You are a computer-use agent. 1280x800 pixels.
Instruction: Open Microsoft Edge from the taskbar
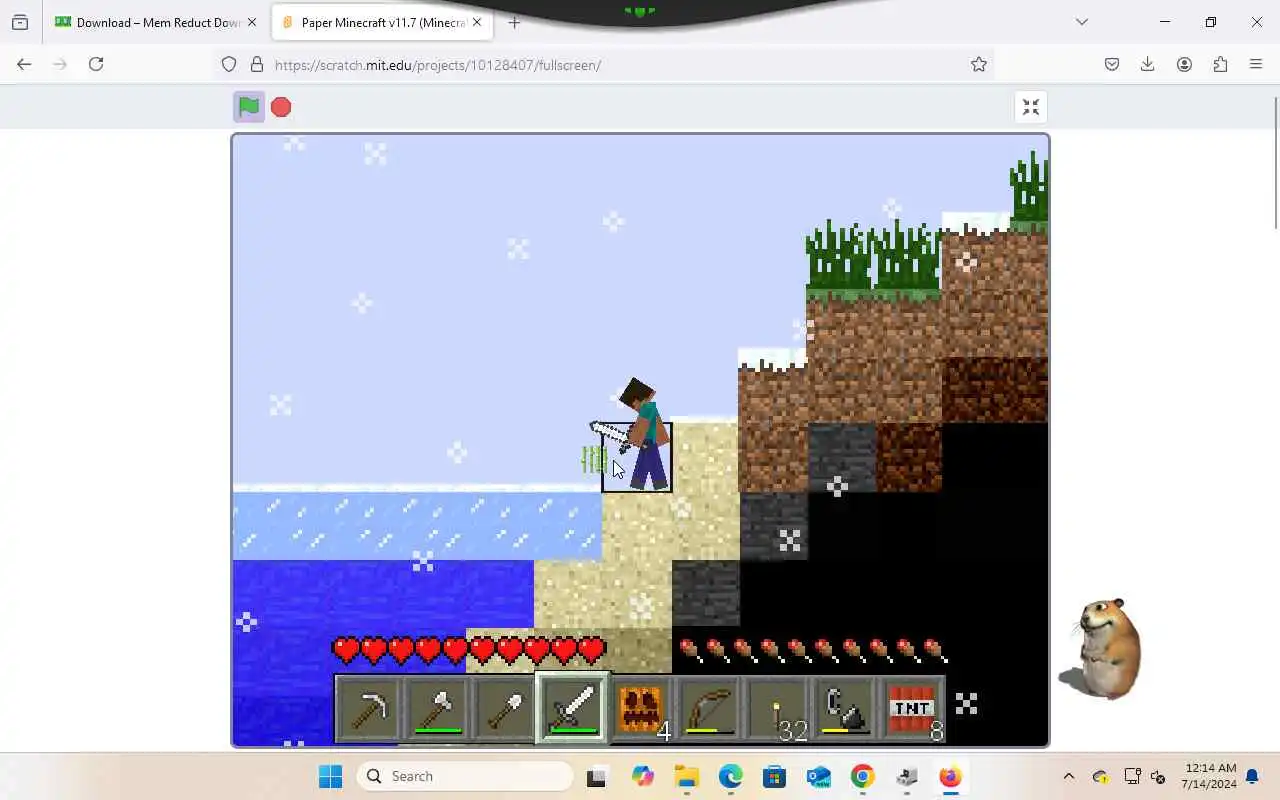(x=730, y=776)
